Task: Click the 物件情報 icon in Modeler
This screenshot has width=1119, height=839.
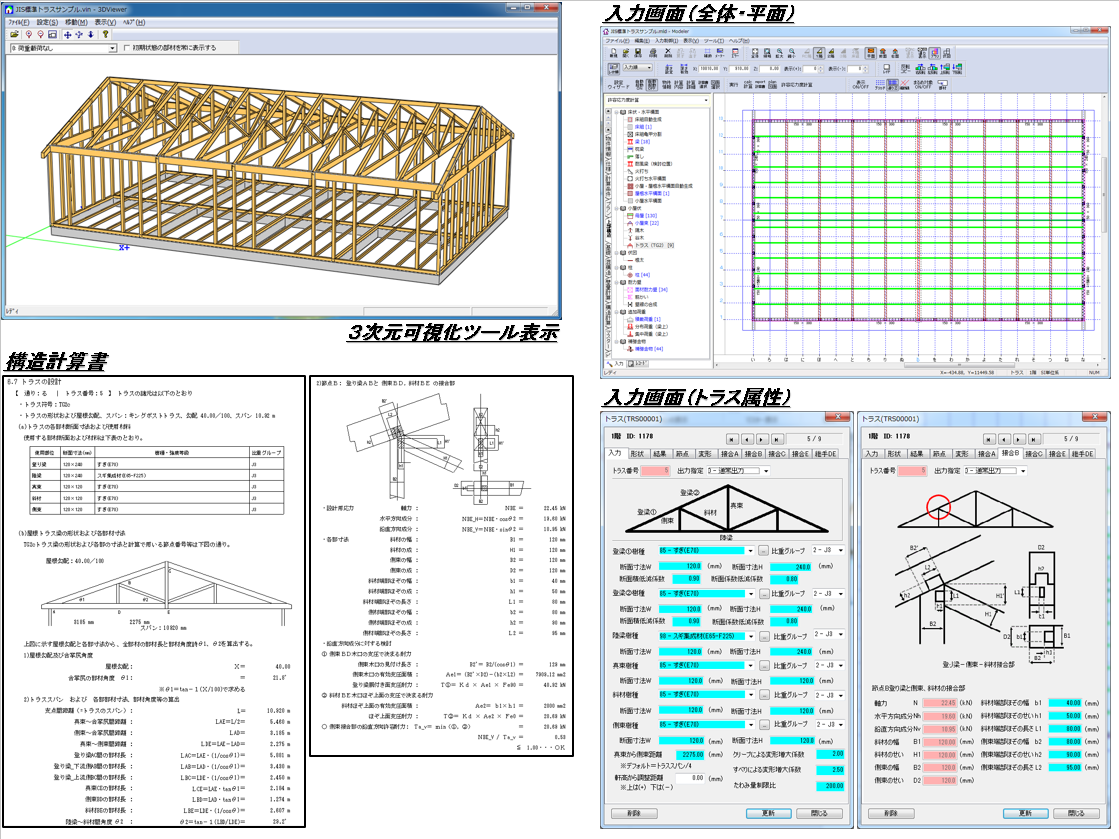Action: click(667, 84)
